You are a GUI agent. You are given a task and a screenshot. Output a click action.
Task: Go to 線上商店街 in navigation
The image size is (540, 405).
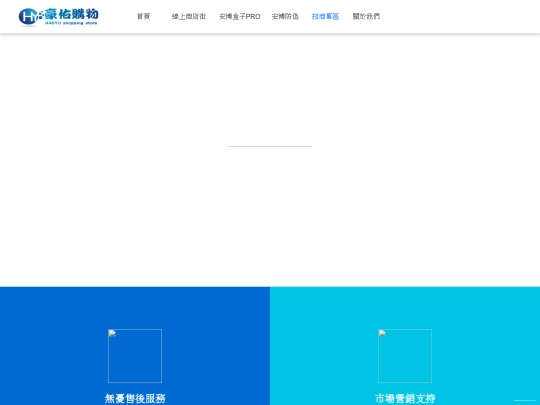(189, 17)
